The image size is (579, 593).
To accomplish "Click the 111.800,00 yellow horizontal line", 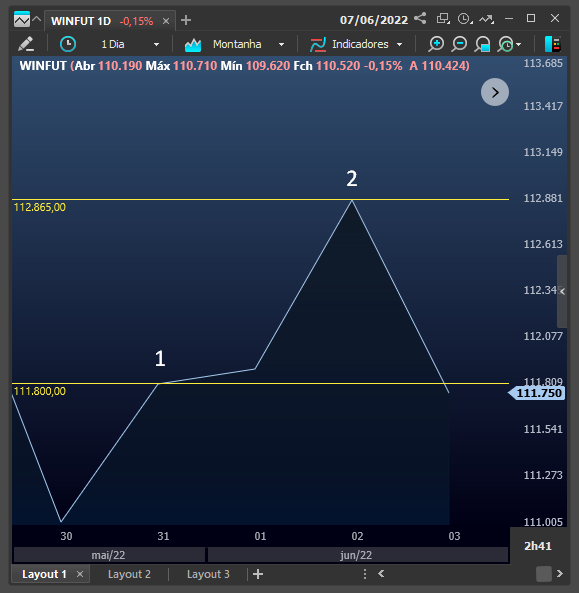I will point(260,383).
